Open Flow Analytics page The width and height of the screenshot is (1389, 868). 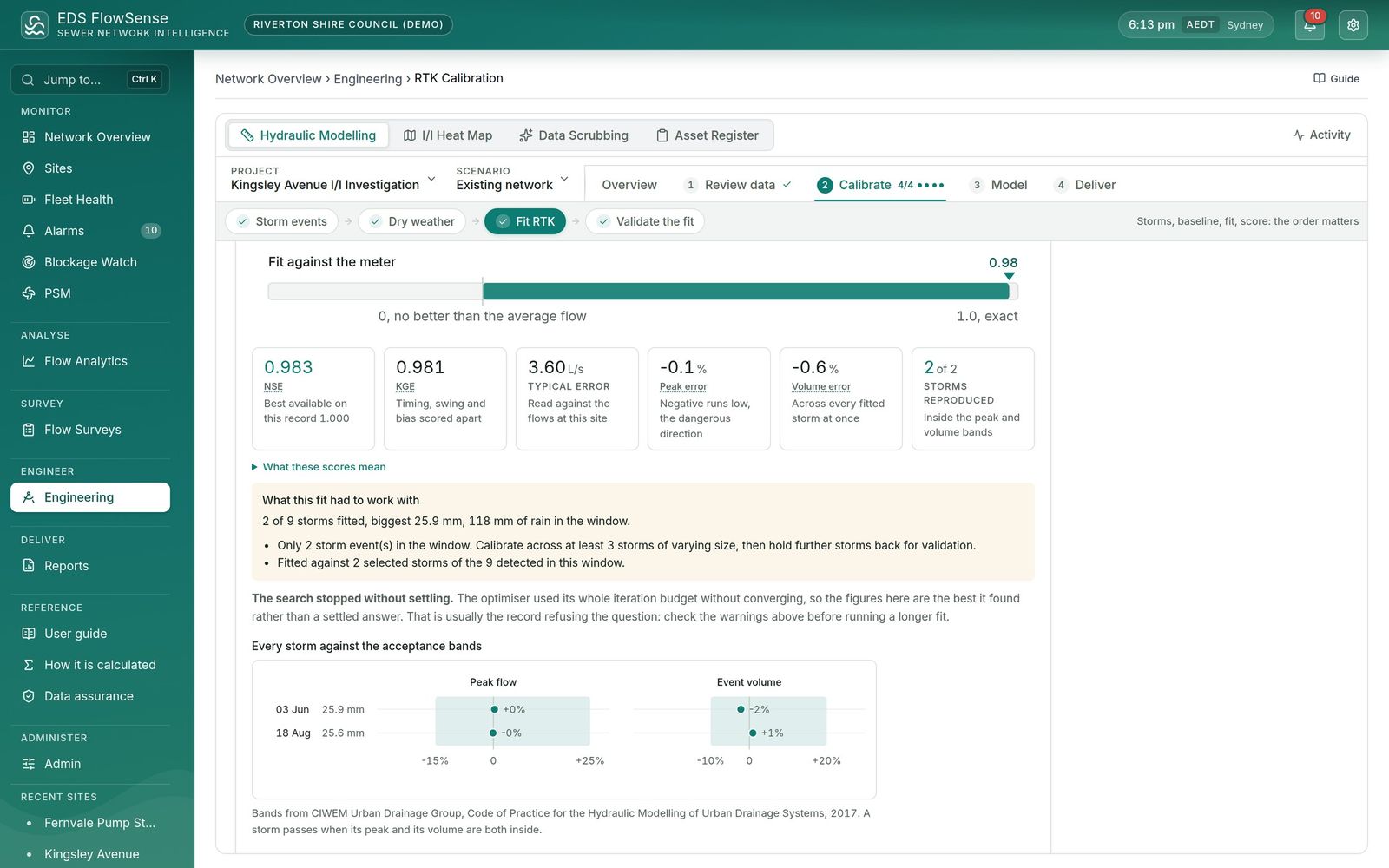point(90,361)
